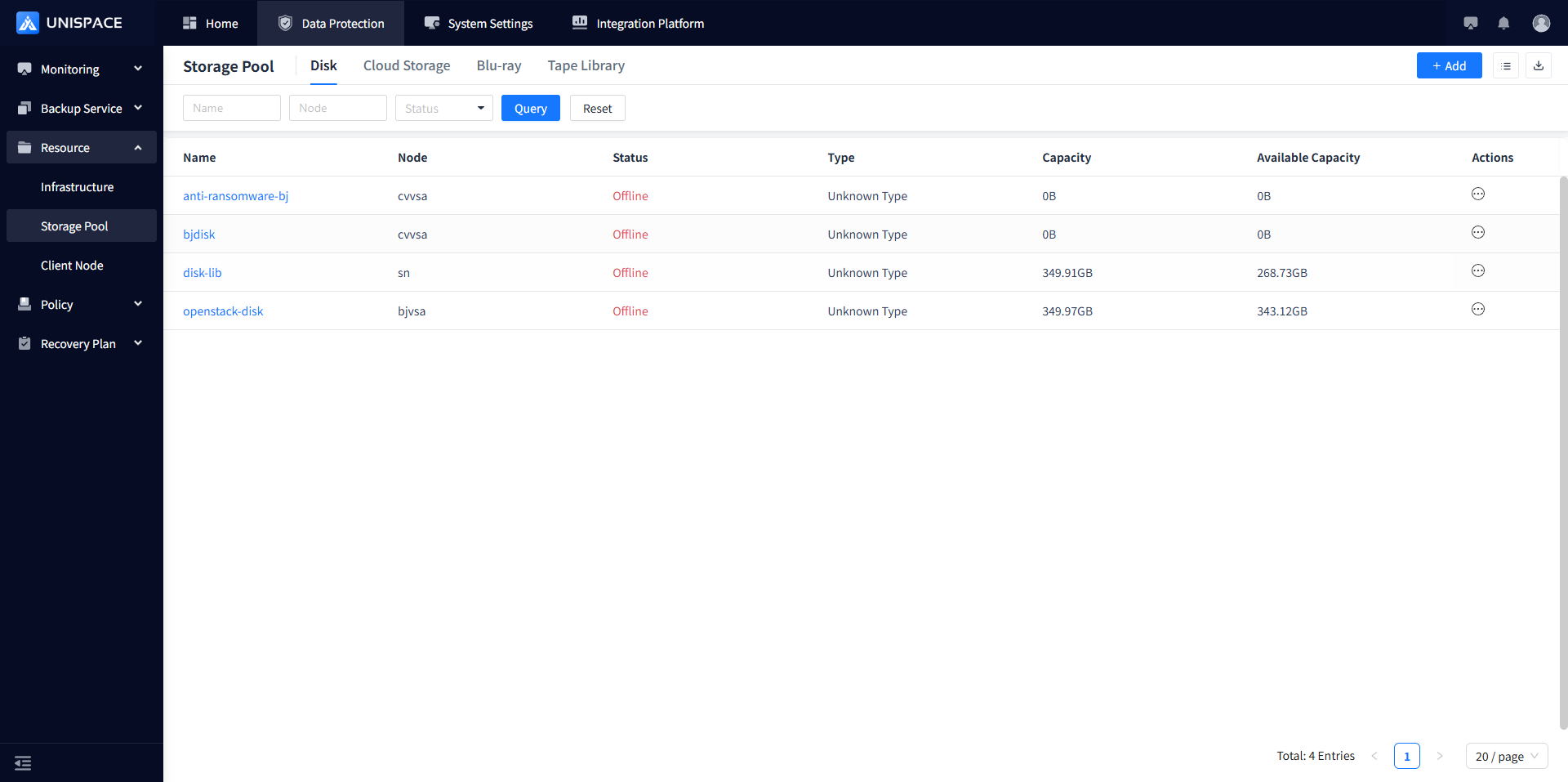Click the UNISPACE logo

click(69, 23)
